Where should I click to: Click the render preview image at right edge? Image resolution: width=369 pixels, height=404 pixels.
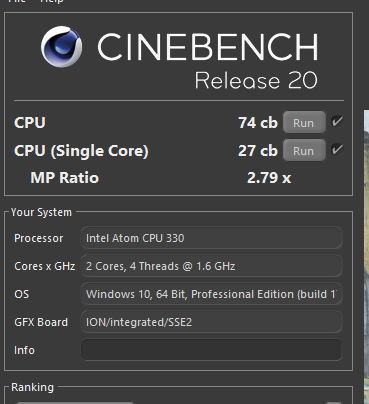366,257
